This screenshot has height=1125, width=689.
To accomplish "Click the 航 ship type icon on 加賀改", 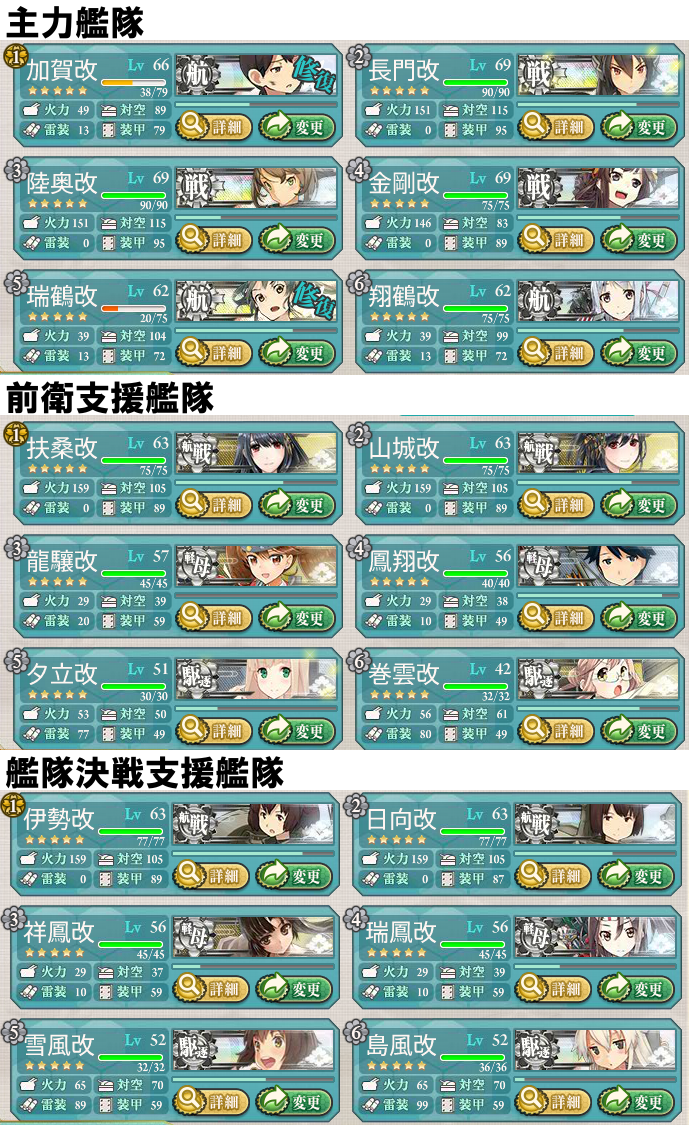I will pyautogui.click(x=195, y=74).
